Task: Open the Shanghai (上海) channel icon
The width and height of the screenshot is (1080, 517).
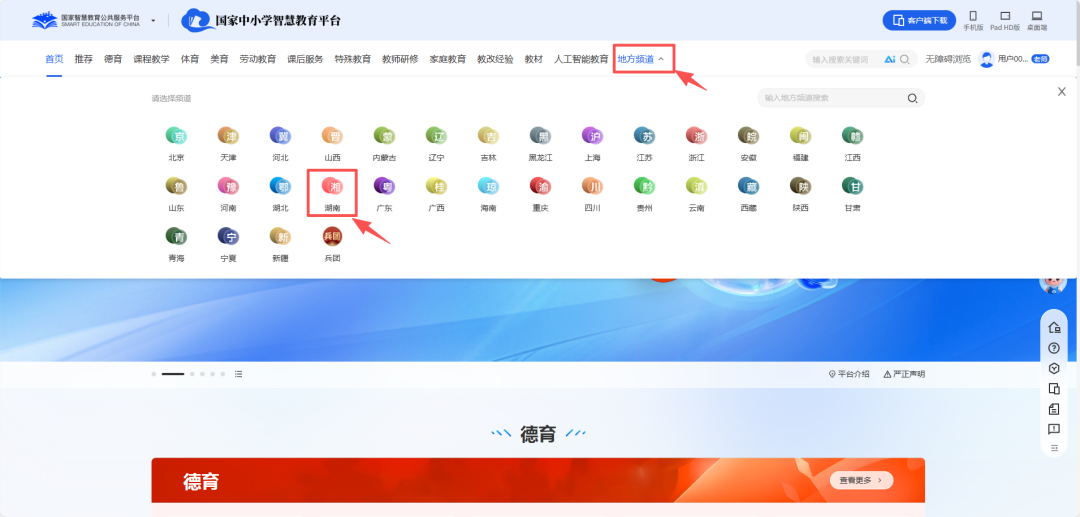Action: click(592, 136)
